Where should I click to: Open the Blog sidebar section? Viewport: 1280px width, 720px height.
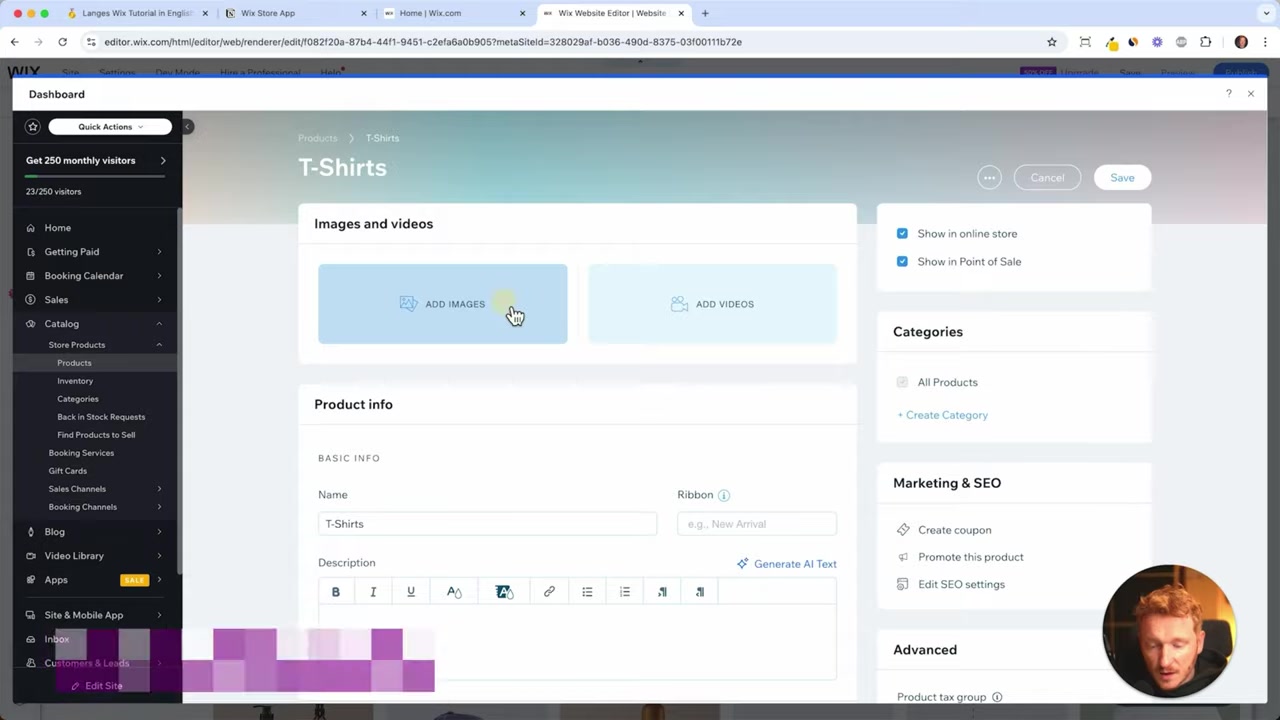(55, 532)
